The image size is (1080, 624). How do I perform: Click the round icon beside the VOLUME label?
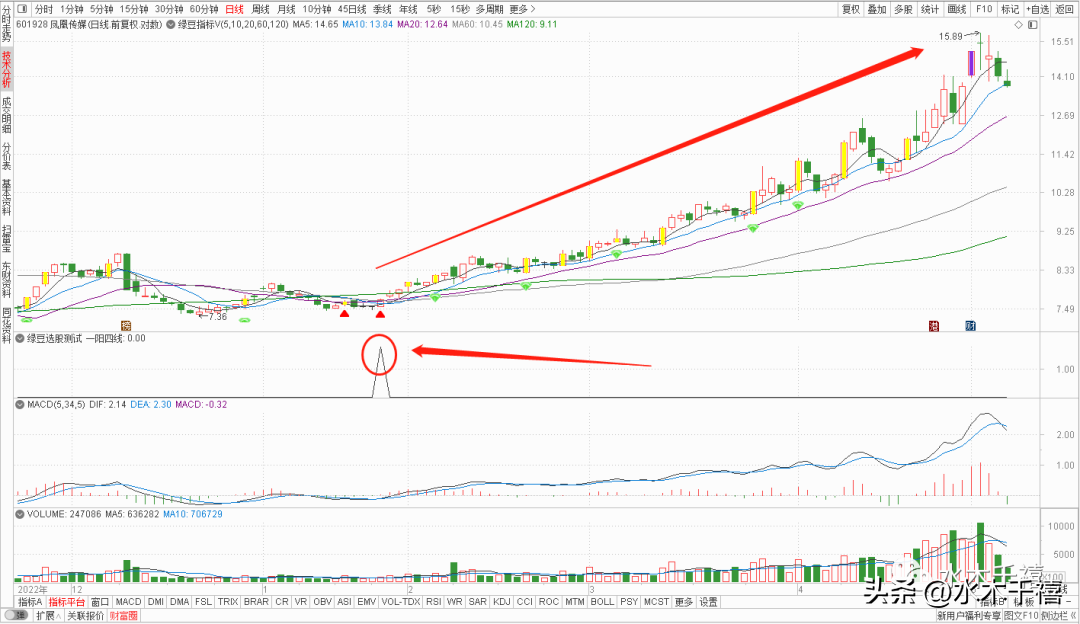click(20, 514)
